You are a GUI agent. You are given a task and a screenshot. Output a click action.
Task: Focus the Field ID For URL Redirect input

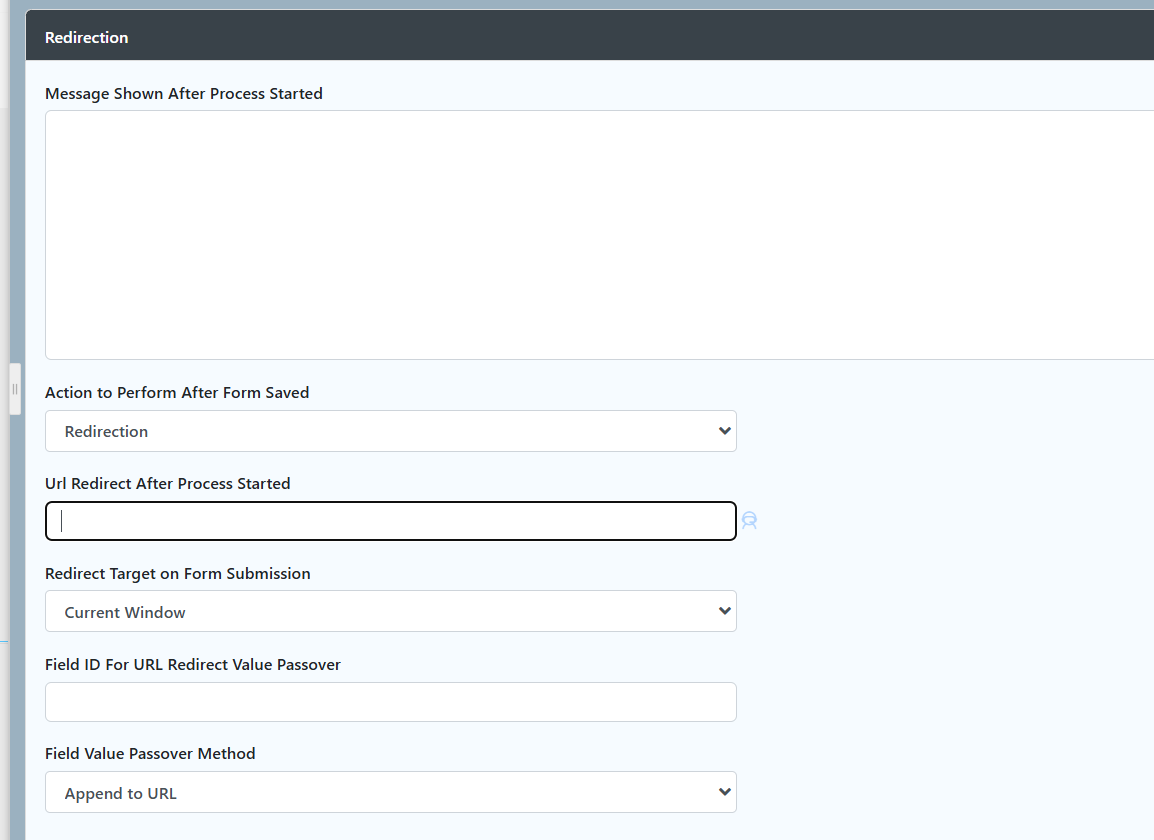tap(390, 702)
